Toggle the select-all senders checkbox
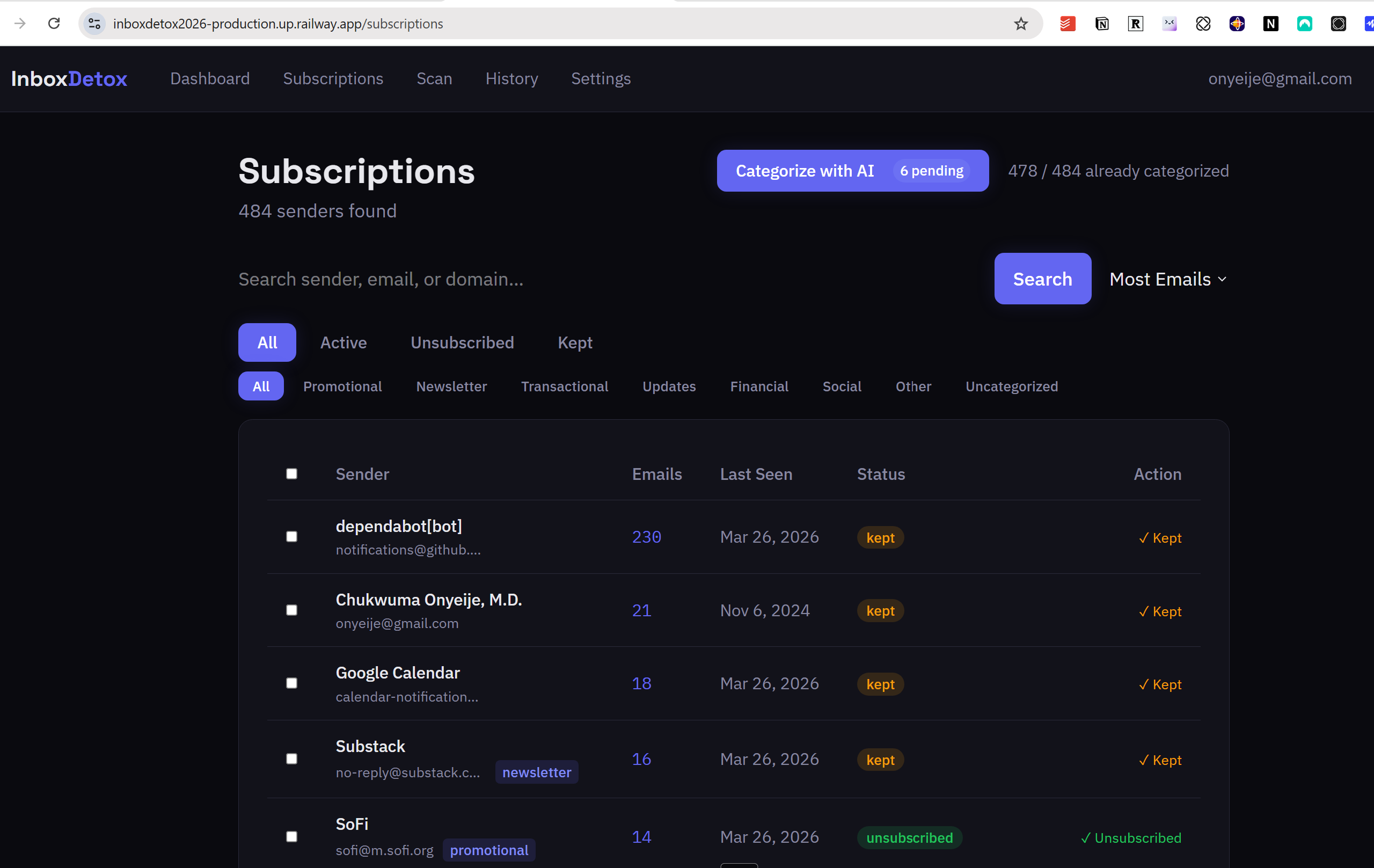 pos(291,473)
